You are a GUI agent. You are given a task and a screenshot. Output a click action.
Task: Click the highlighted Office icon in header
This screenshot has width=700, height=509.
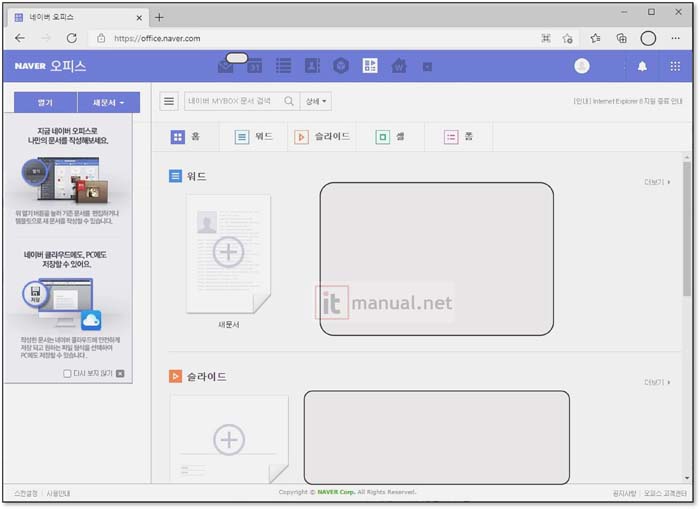point(370,66)
